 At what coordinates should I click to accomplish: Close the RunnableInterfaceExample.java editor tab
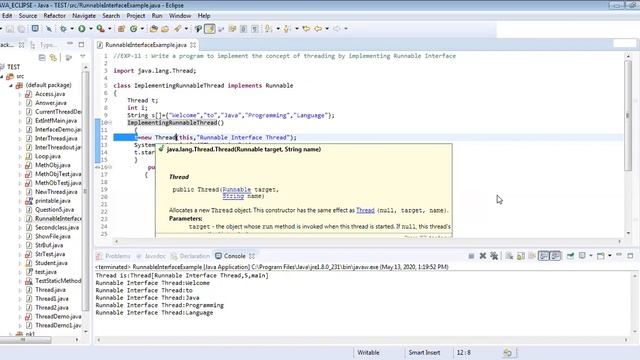click(193, 45)
